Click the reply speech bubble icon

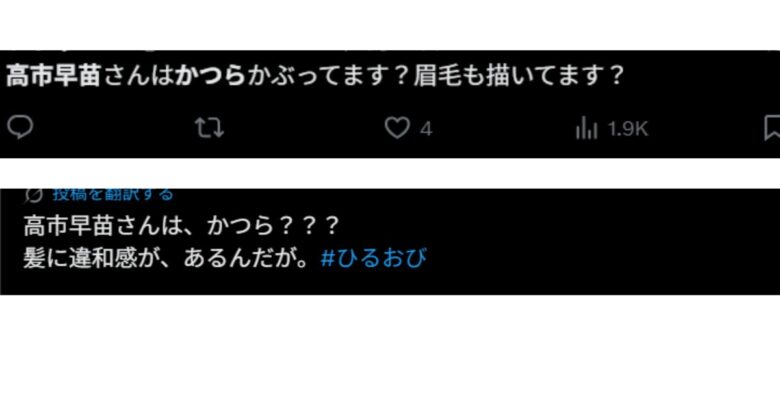pos(20,127)
